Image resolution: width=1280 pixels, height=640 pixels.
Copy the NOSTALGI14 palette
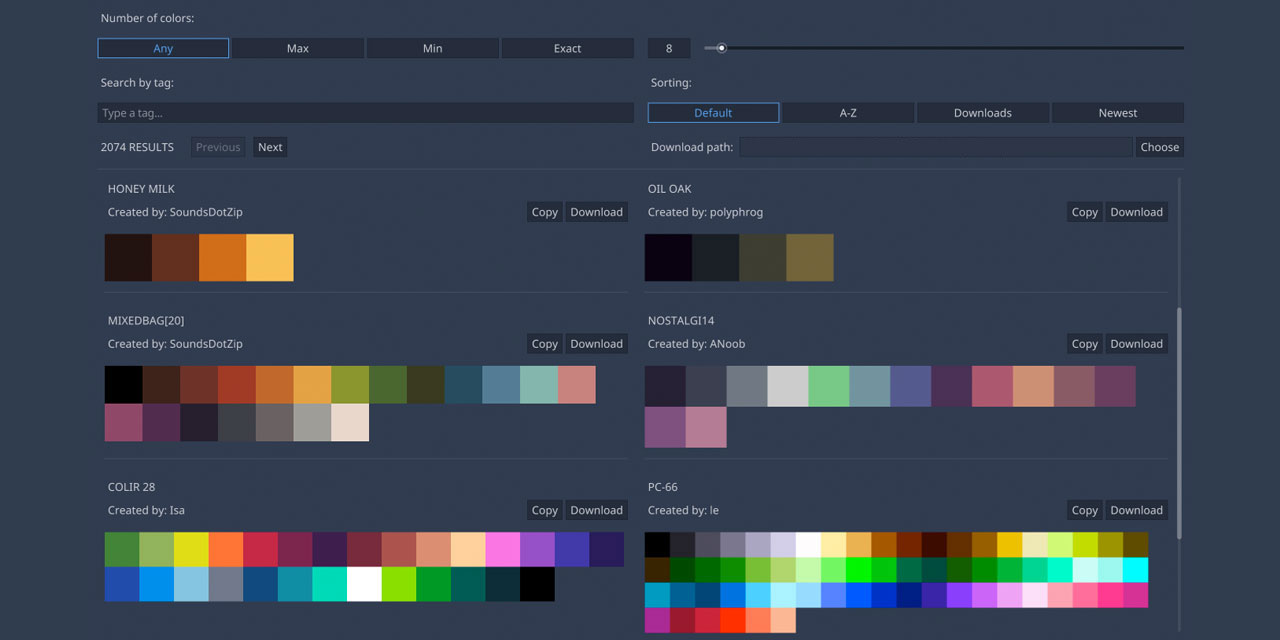(1085, 344)
